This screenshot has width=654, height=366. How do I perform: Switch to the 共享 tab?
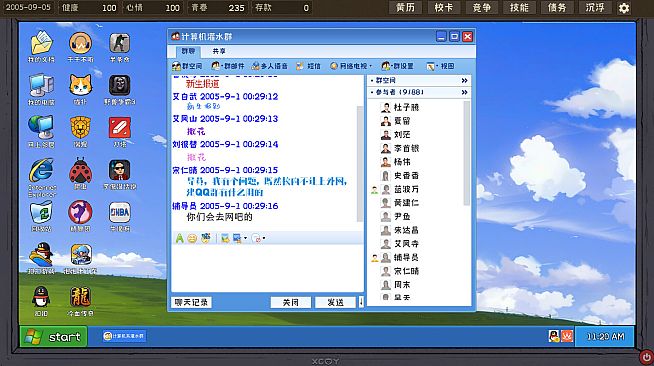219,51
